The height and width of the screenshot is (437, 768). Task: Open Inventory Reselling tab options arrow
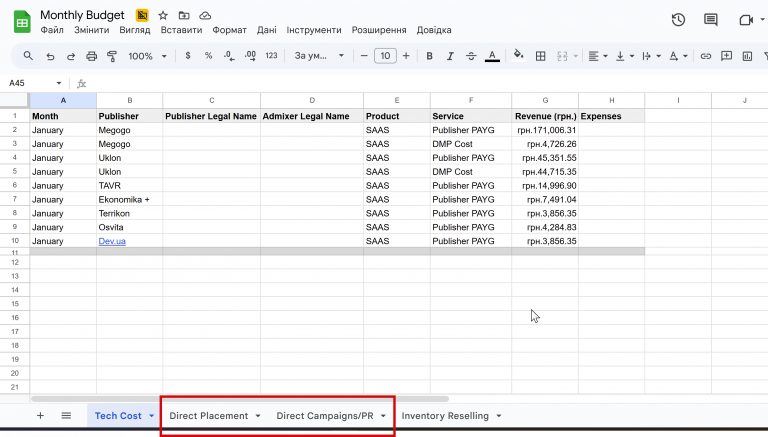(499, 415)
